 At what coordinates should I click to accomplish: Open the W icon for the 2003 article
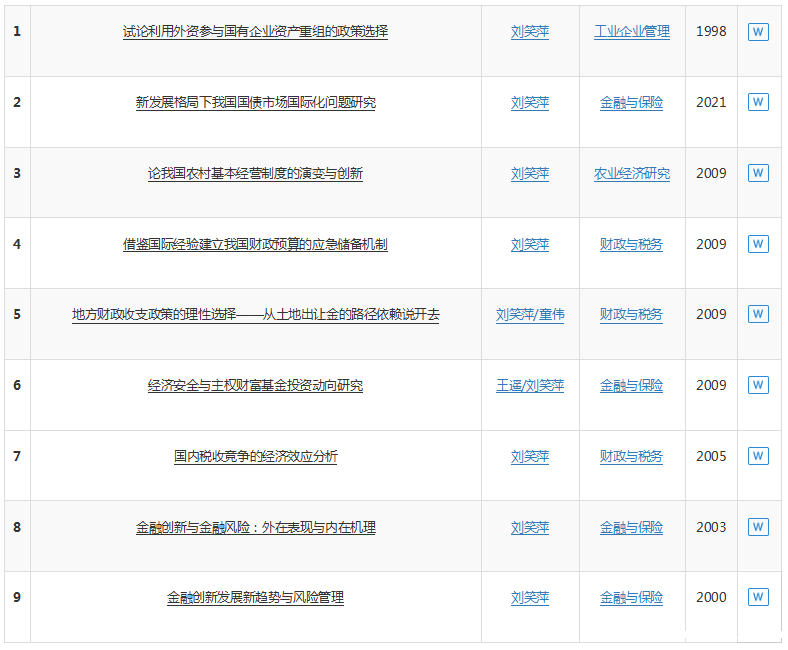pos(758,527)
